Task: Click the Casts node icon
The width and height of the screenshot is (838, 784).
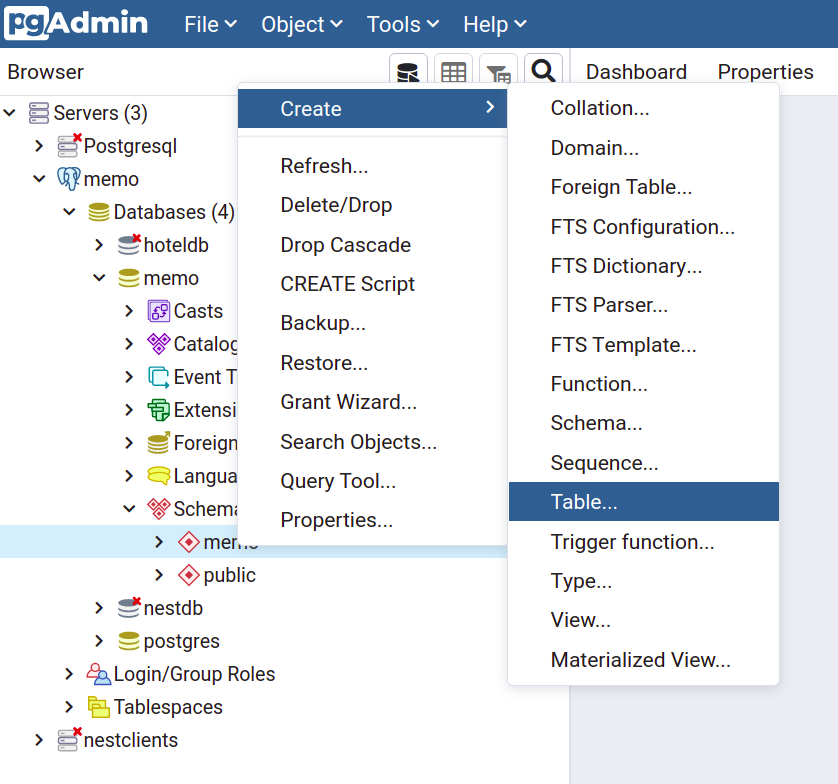Action: pos(159,311)
